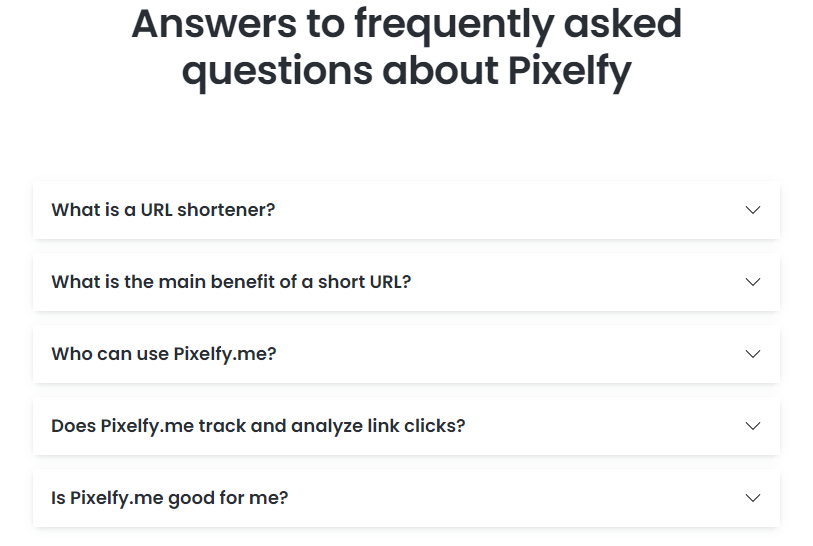
Task: Click chevron icon next to 'Who can use Pixelfy.me?'
Action: coord(753,354)
